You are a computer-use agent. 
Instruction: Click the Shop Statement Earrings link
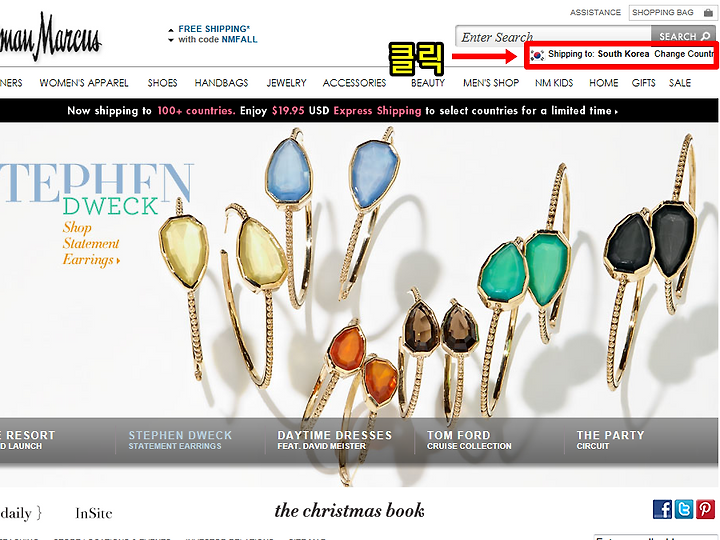pyautogui.click(x=91, y=244)
